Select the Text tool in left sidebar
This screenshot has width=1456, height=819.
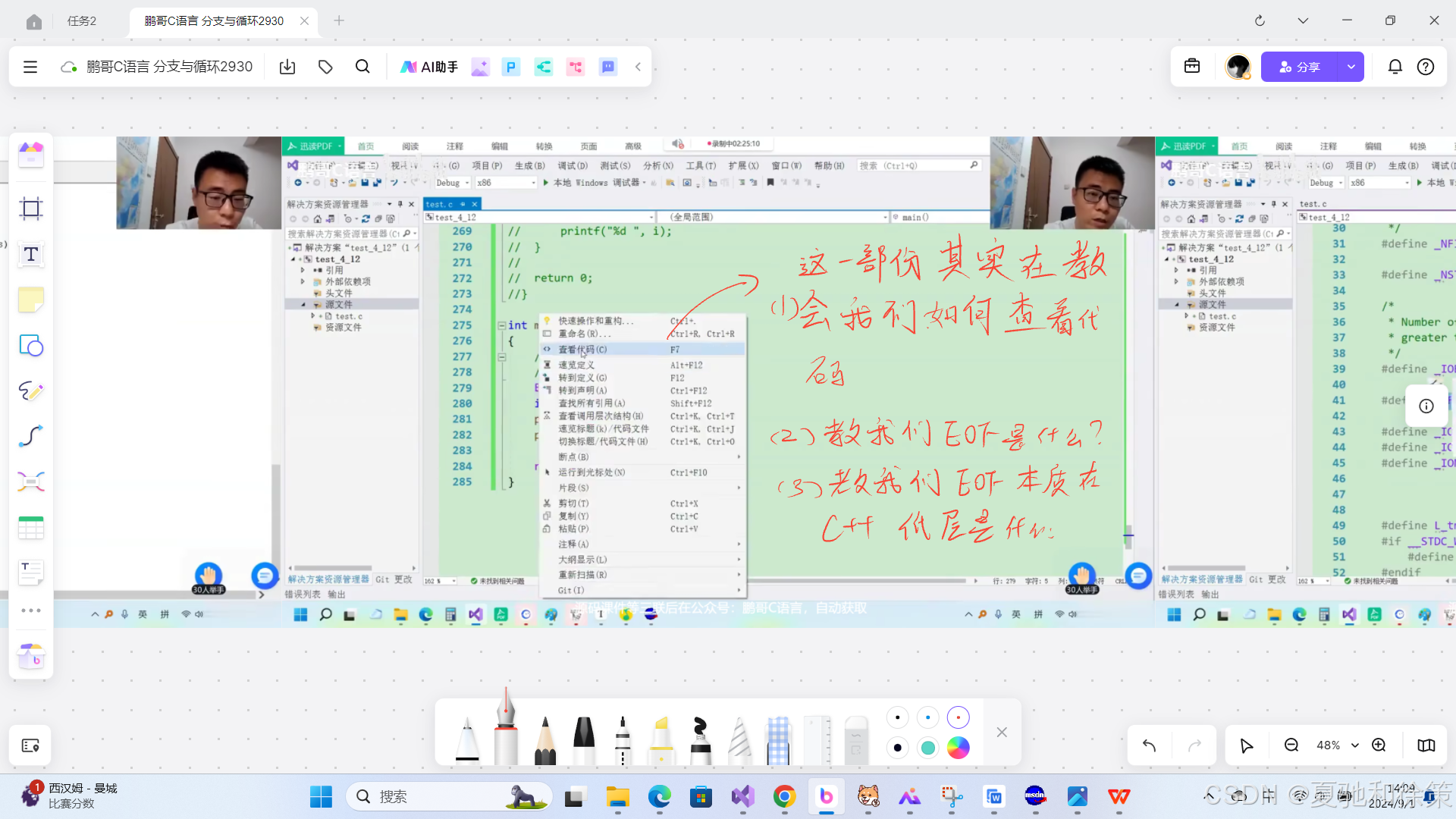pos(31,254)
